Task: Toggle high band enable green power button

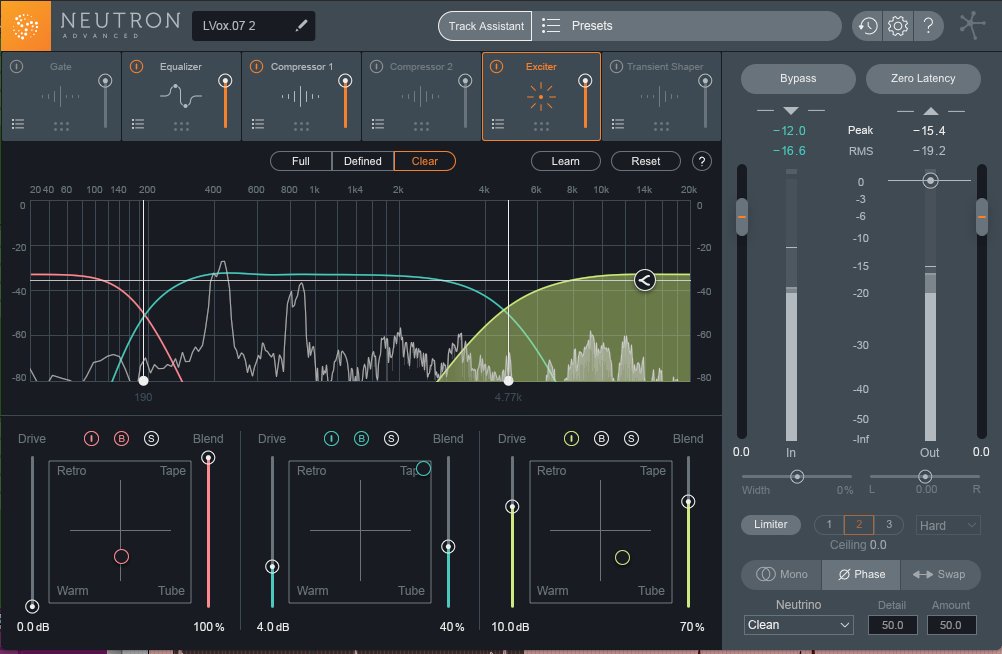Action: pyautogui.click(x=571, y=439)
